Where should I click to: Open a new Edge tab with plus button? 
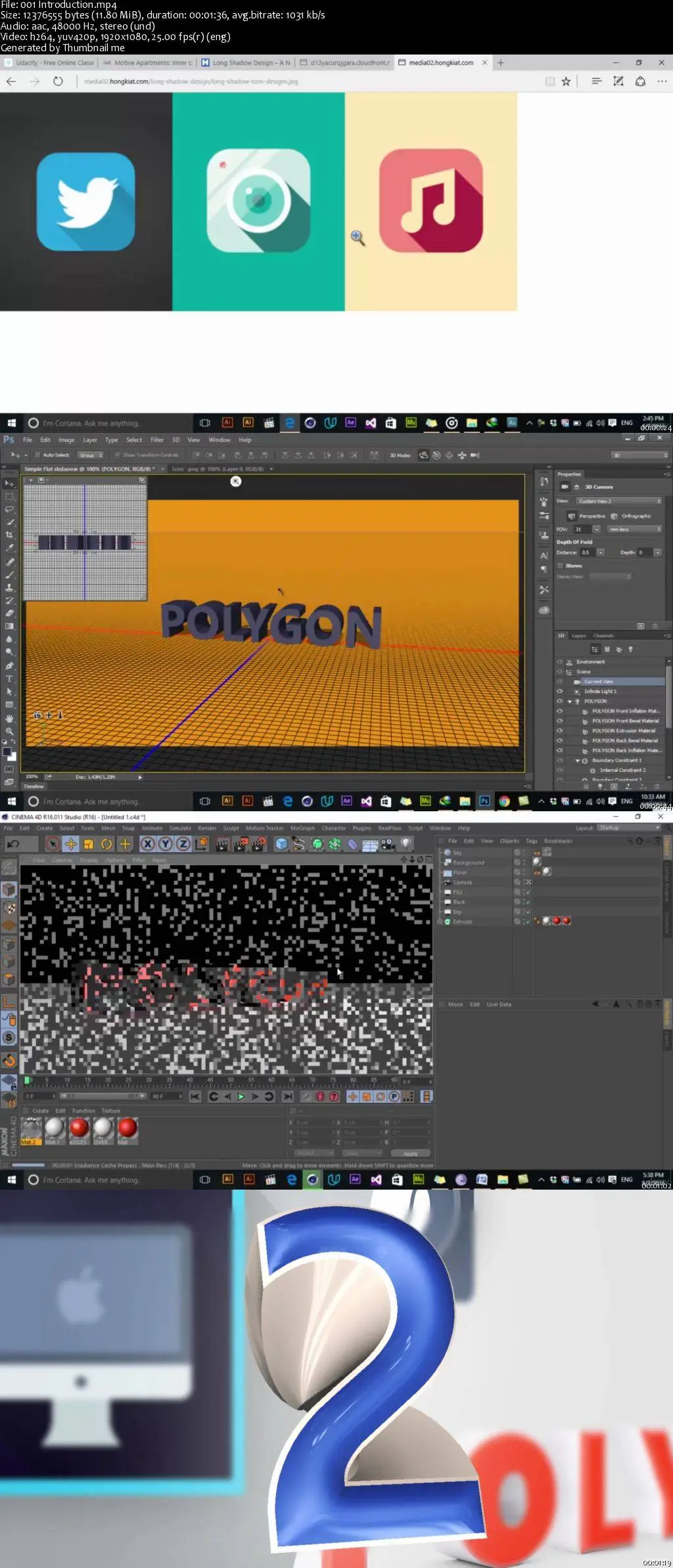tap(501, 62)
